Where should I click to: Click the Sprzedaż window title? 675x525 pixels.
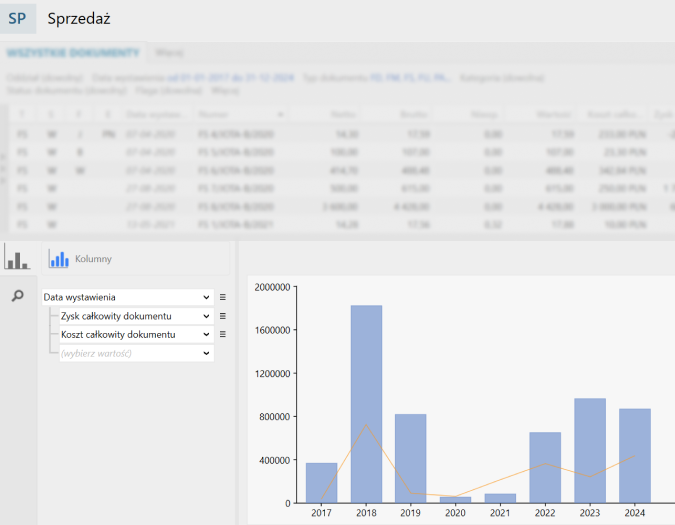click(79, 18)
